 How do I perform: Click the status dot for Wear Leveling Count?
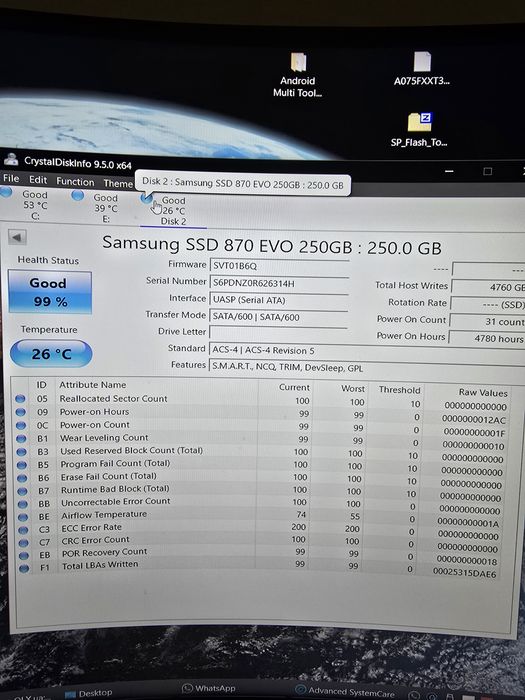click(x=21, y=439)
